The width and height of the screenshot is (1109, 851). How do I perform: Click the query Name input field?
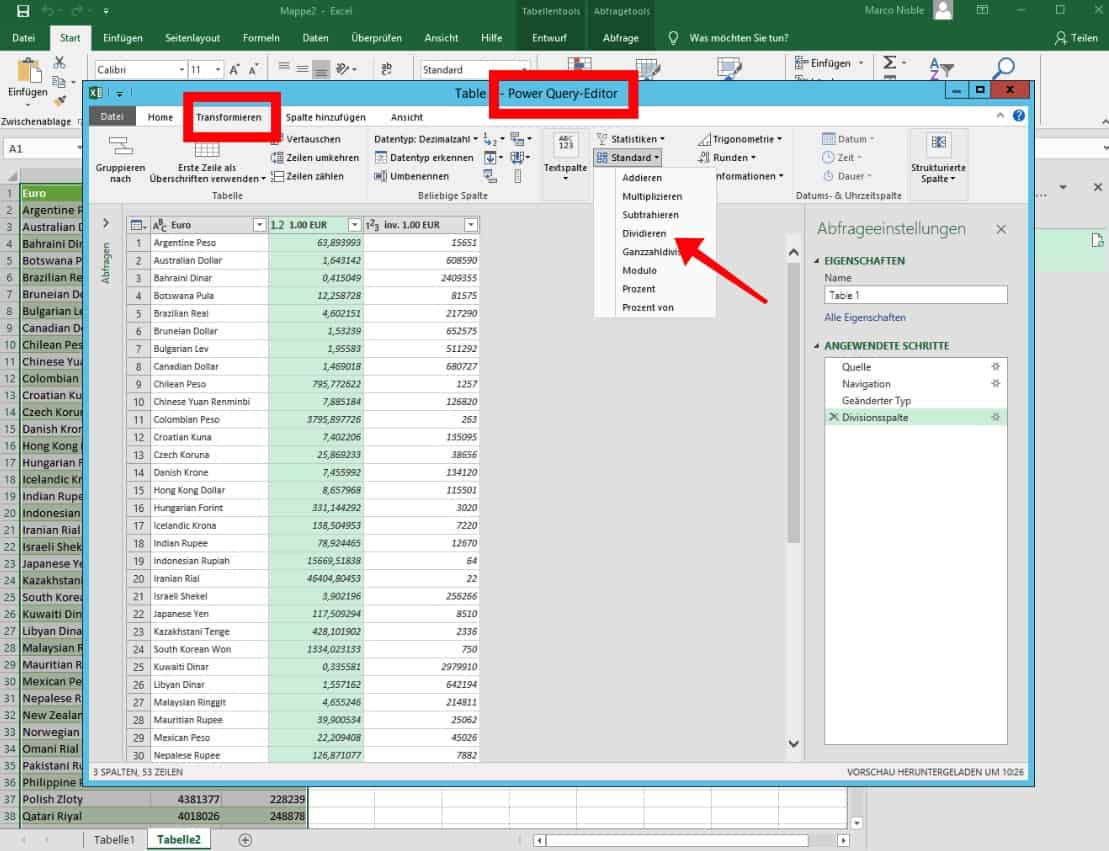coord(915,295)
